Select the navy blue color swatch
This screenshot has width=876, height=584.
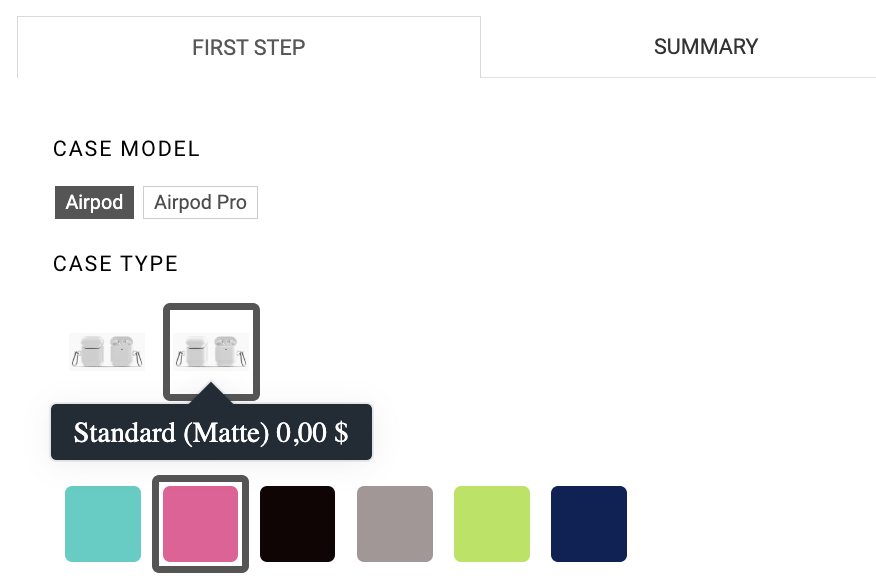[589, 524]
